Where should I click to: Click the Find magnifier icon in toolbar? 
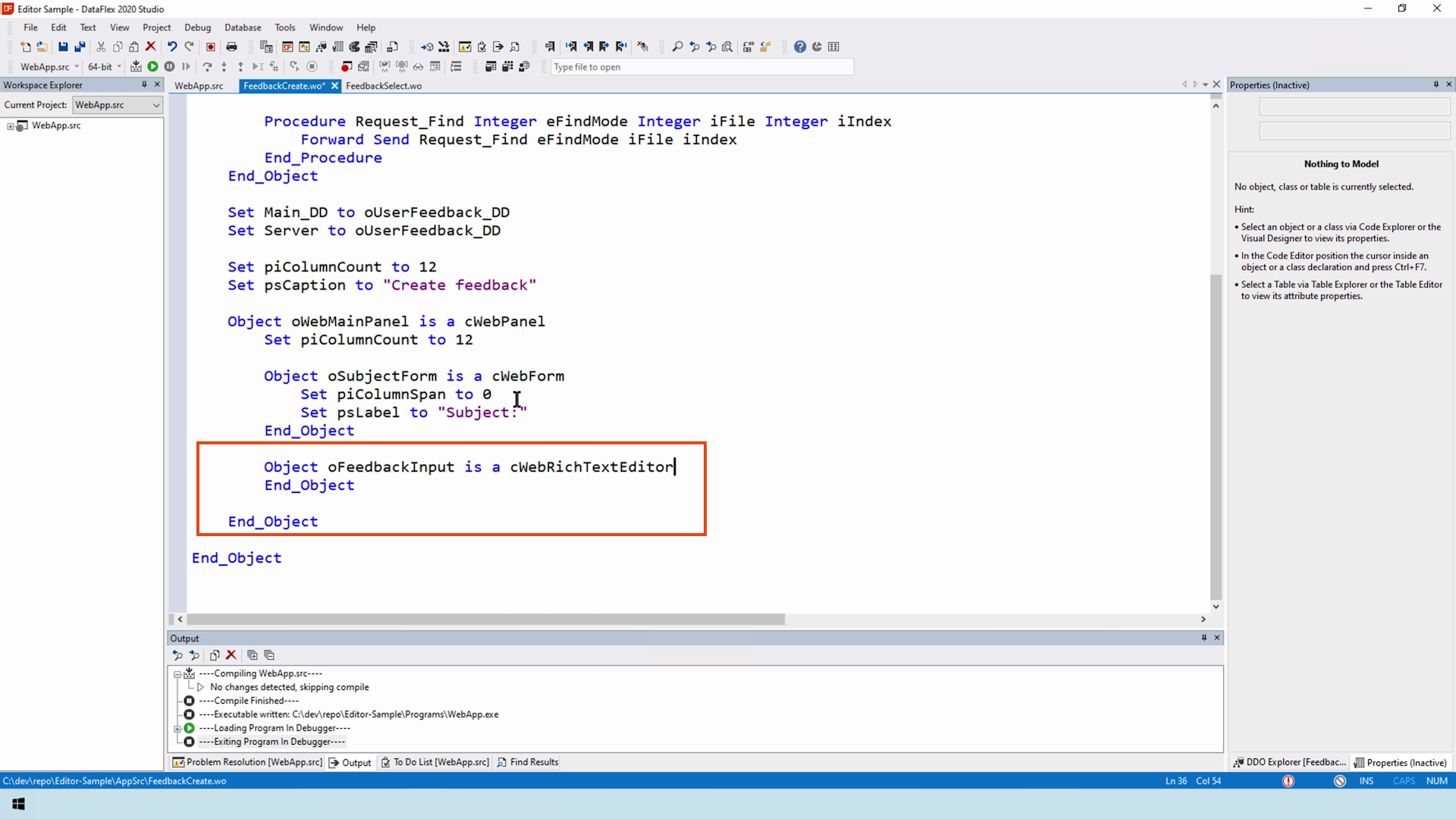point(677,47)
